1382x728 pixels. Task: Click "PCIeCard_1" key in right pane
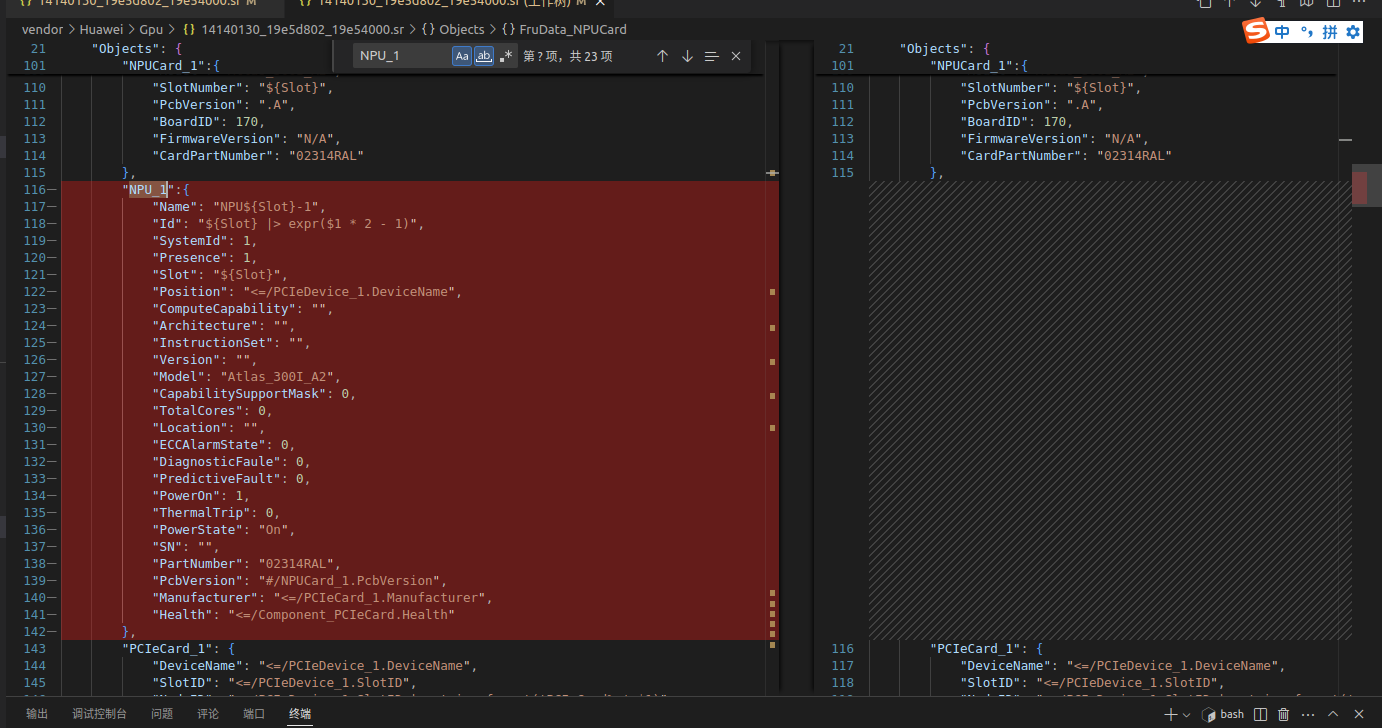[974, 648]
